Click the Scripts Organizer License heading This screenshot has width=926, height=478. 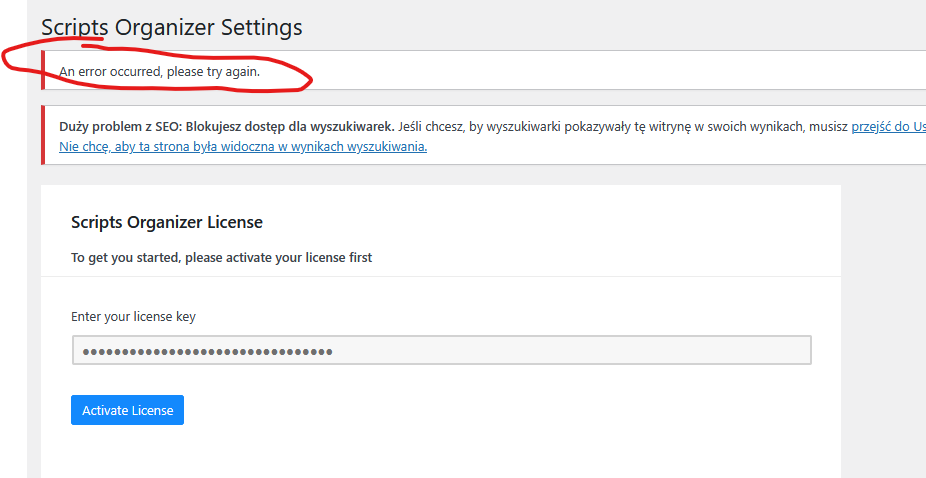(167, 222)
